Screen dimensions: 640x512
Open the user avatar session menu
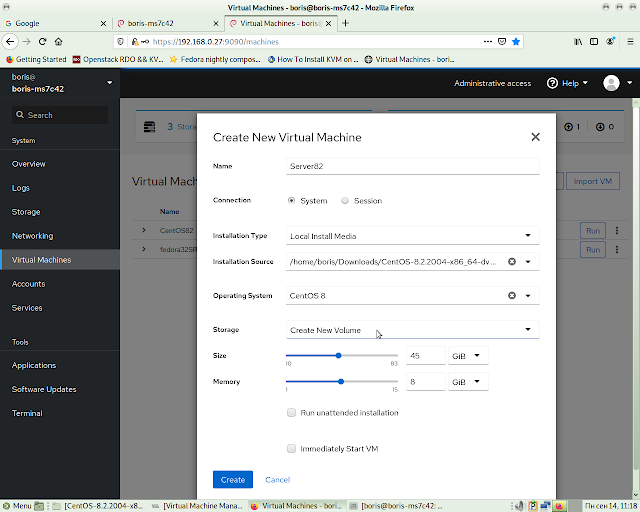tap(617, 83)
